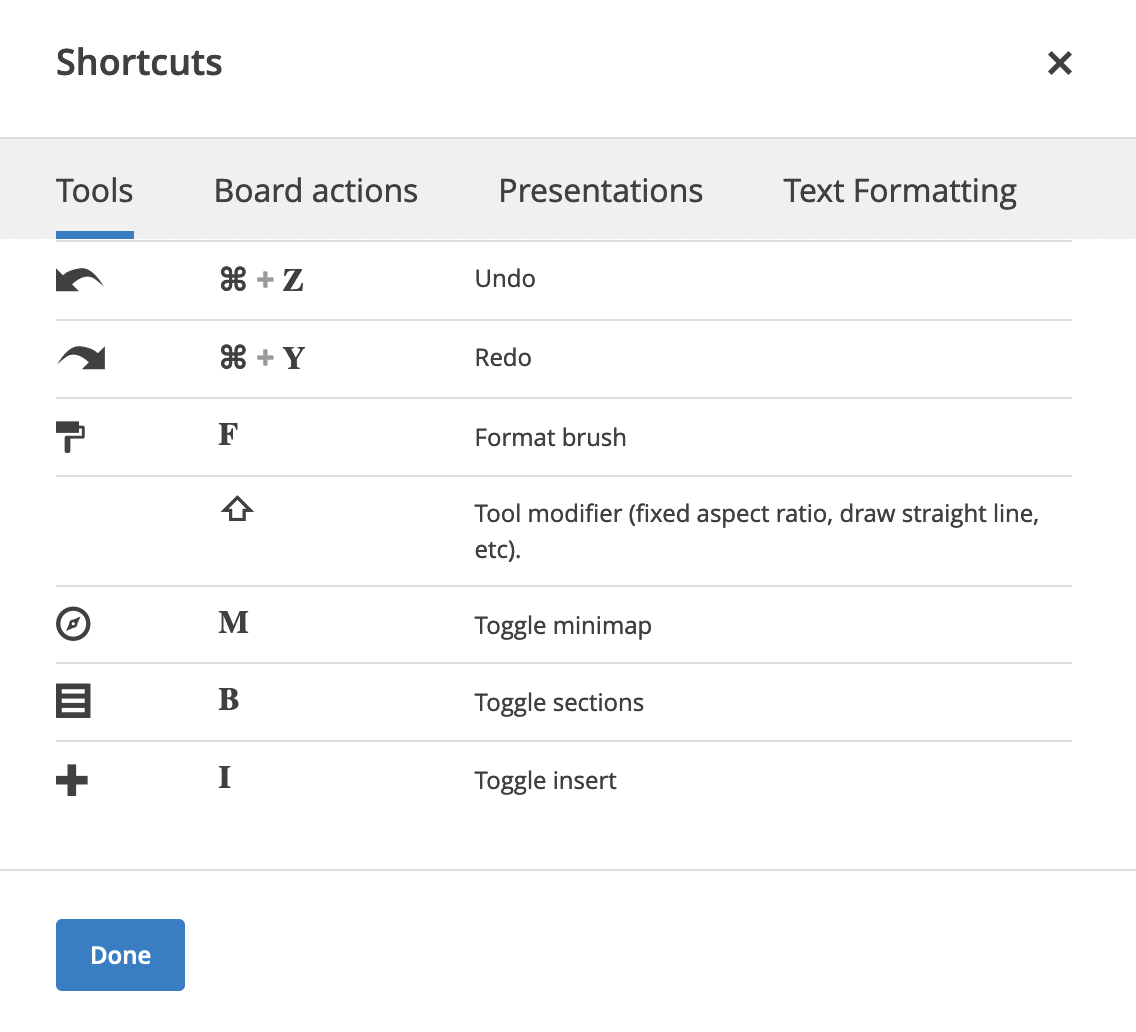The width and height of the screenshot is (1136, 1032).
Task: Click the Undo arrow icon
Action: click(80, 280)
